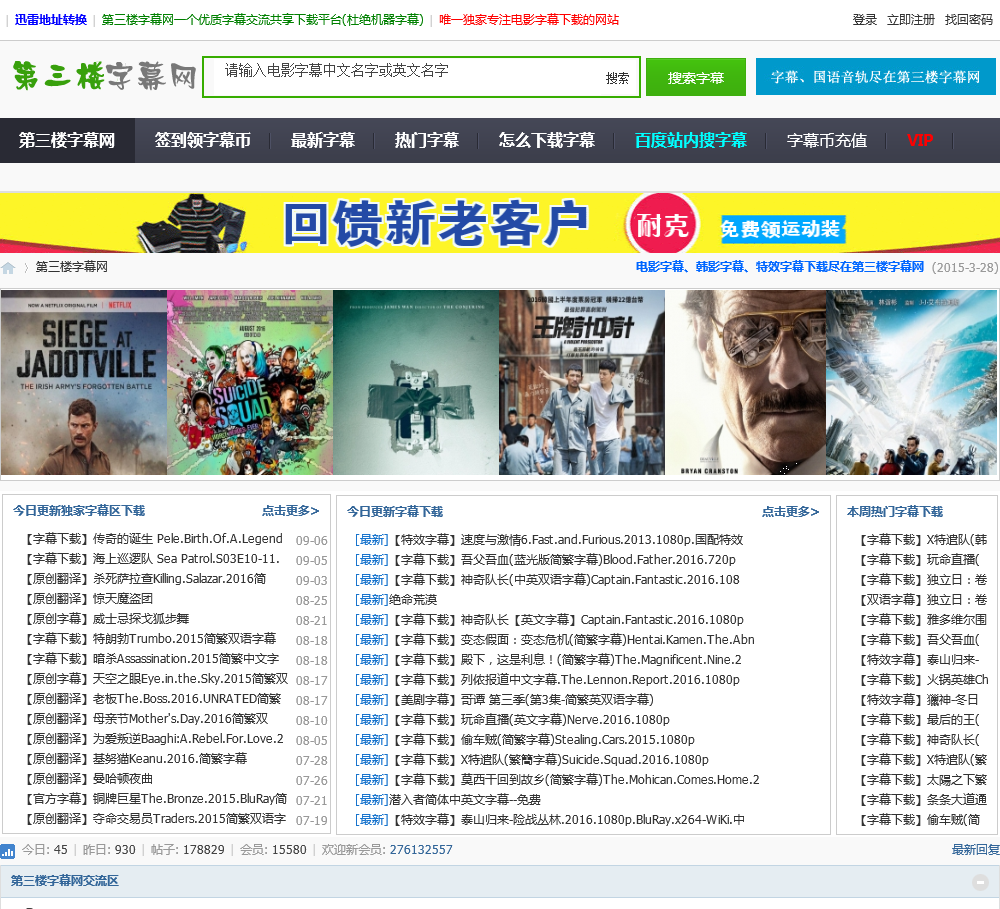Open 点击更多 in 今日更新独家字幕区下载
The width and height of the screenshot is (1000, 909).
click(290, 511)
